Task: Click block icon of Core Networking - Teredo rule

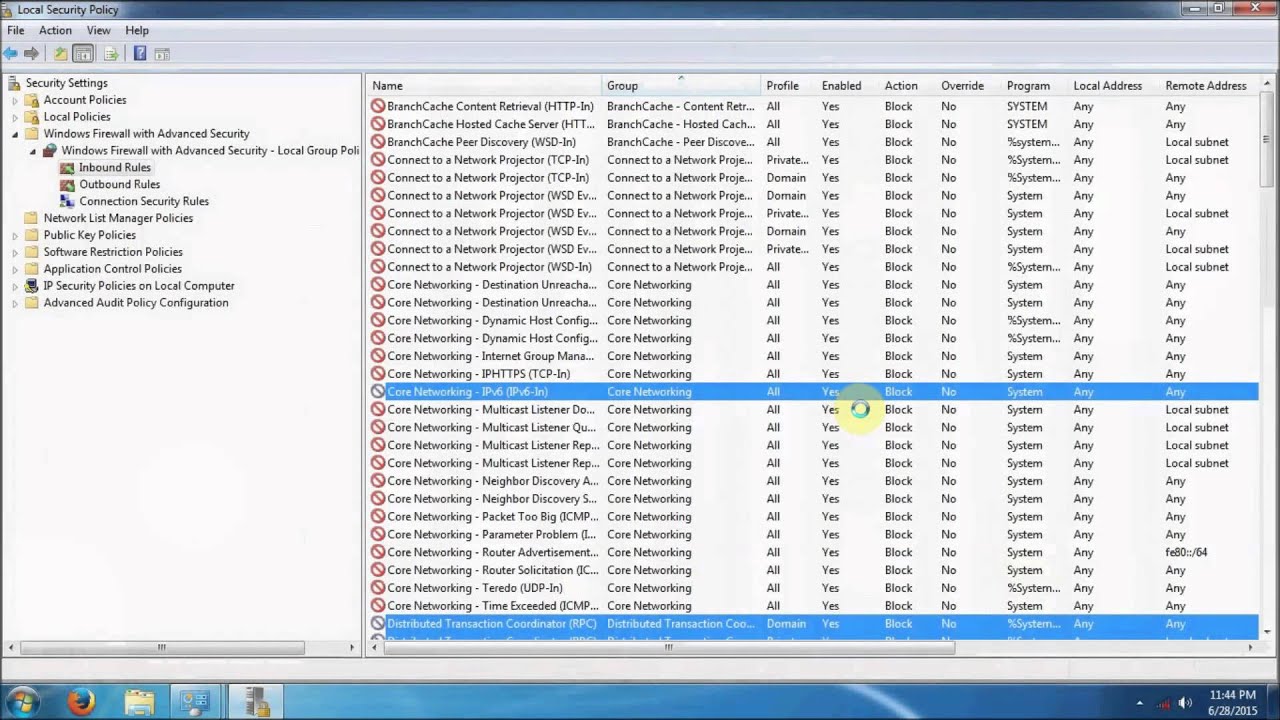Action: point(378,588)
